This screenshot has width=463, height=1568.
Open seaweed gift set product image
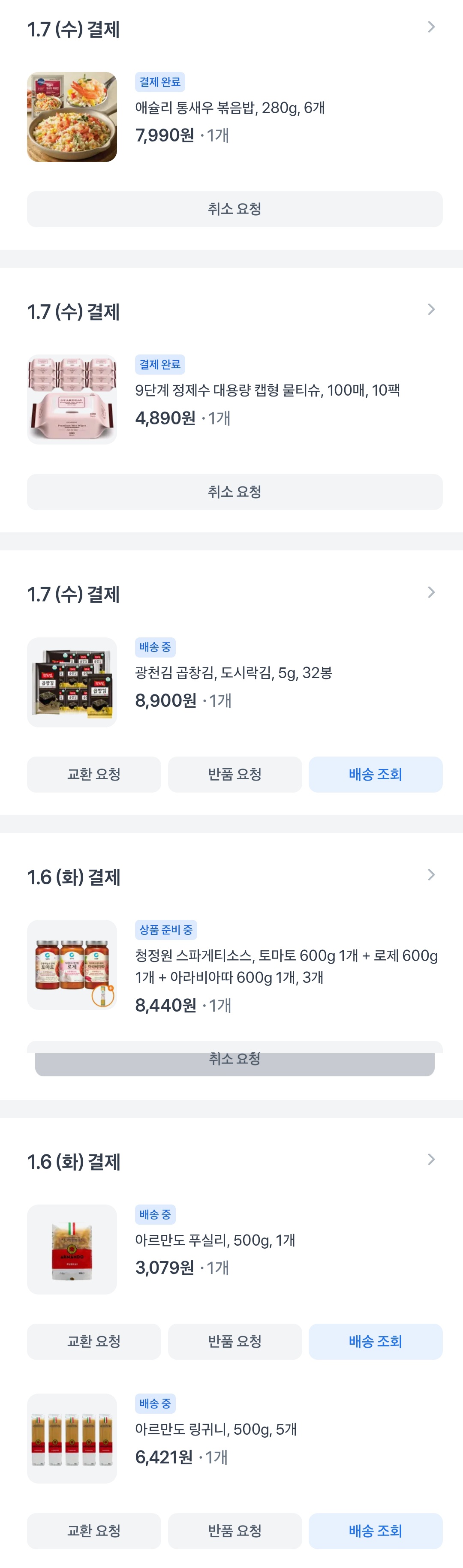72,682
